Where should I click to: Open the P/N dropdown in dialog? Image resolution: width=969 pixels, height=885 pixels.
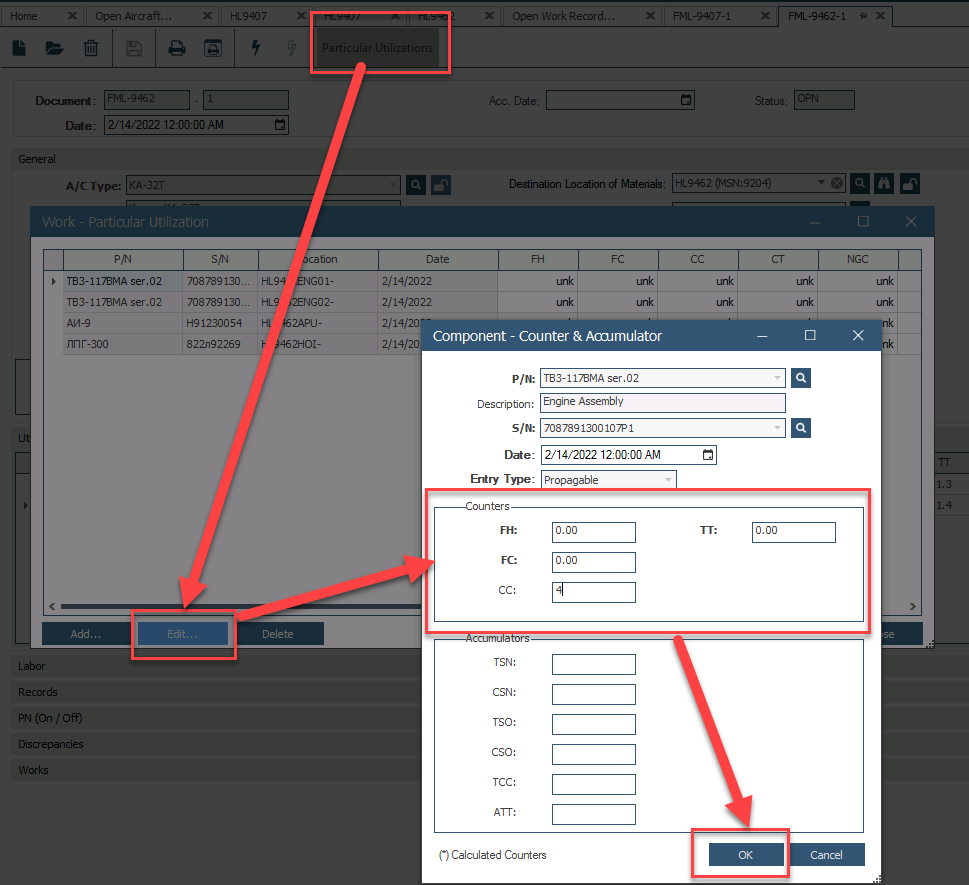(x=777, y=378)
